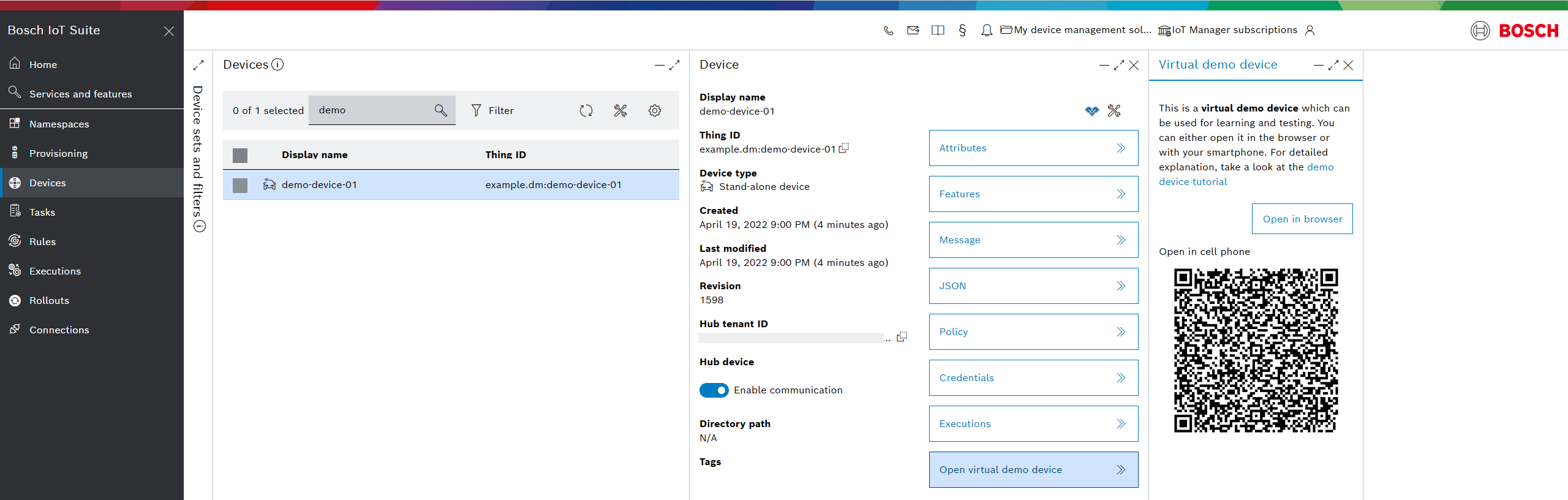Click the Rules icon in sidebar
This screenshot has height=500, width=1568.
point(15,241)
